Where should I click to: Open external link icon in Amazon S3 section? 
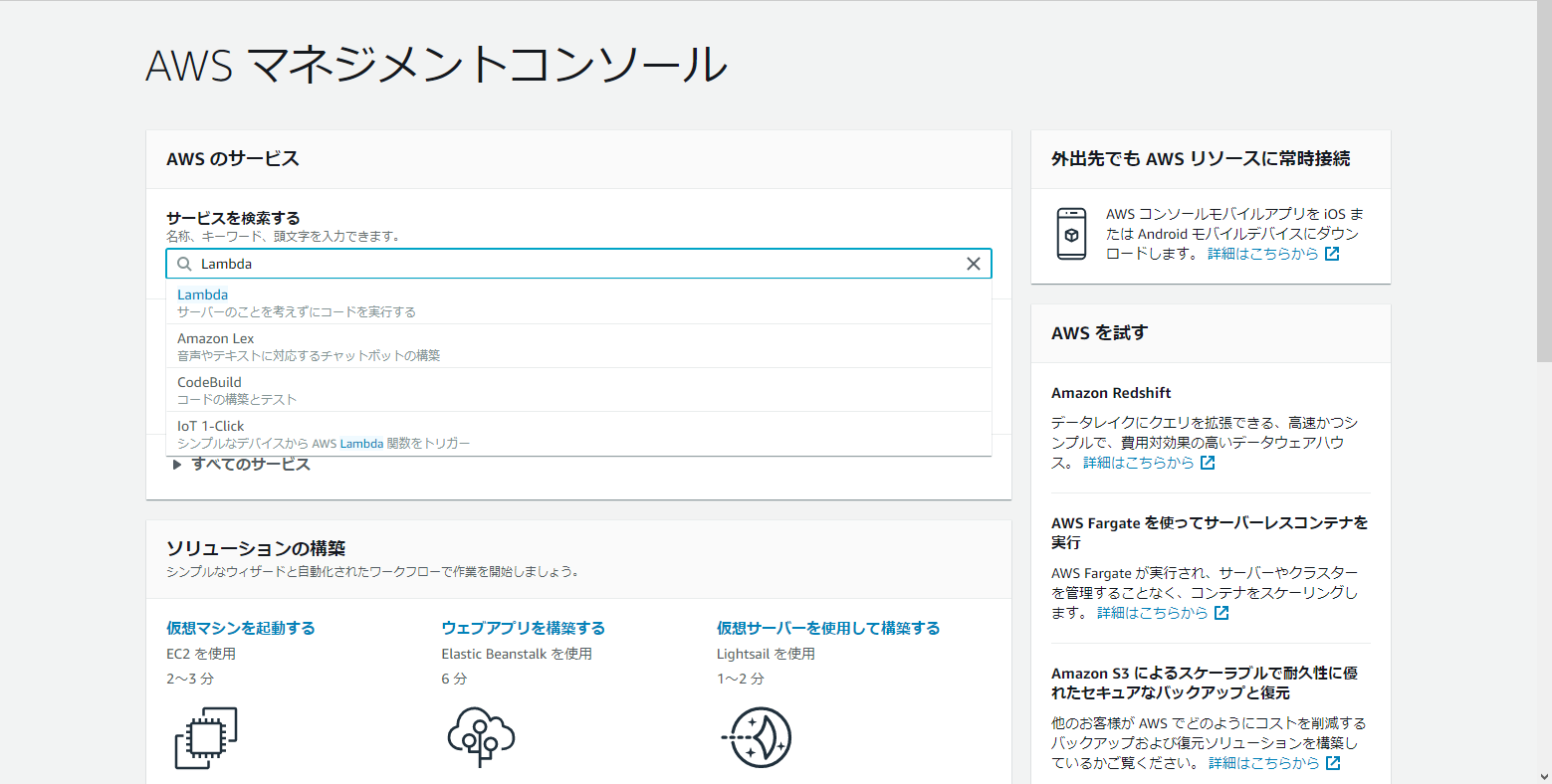(x=1333, y=763)
